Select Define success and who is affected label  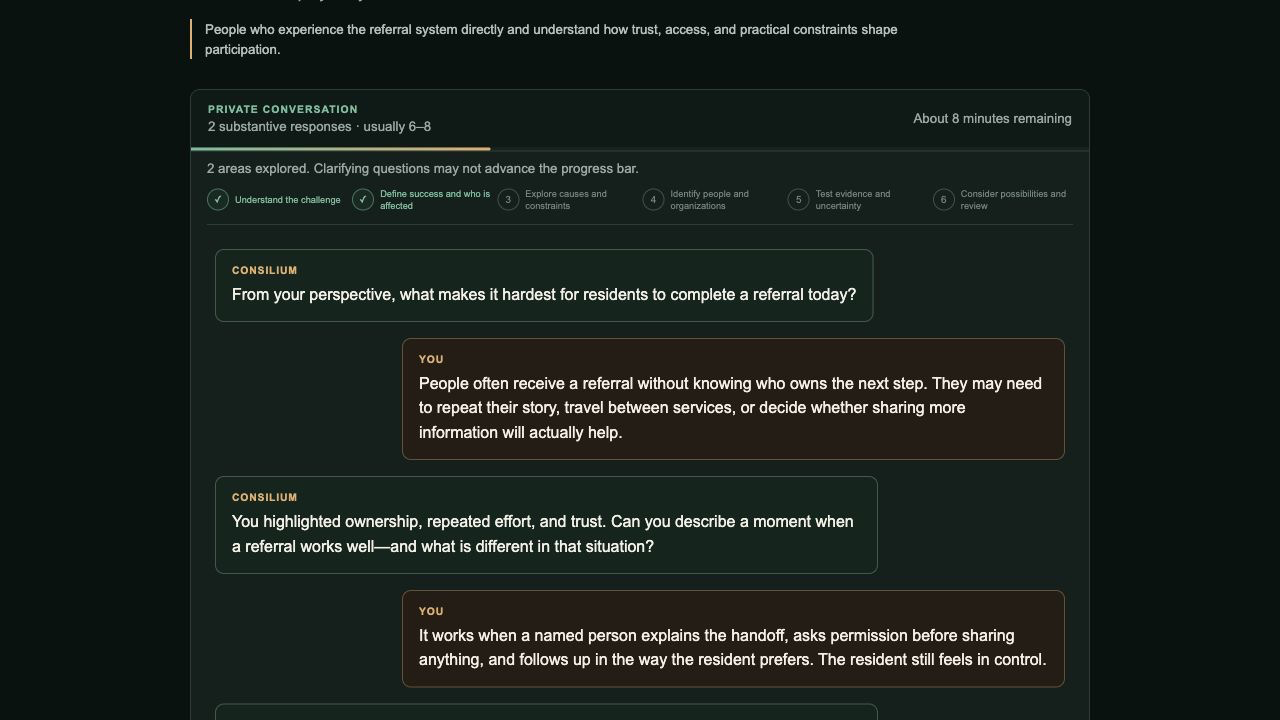[435, 200]
